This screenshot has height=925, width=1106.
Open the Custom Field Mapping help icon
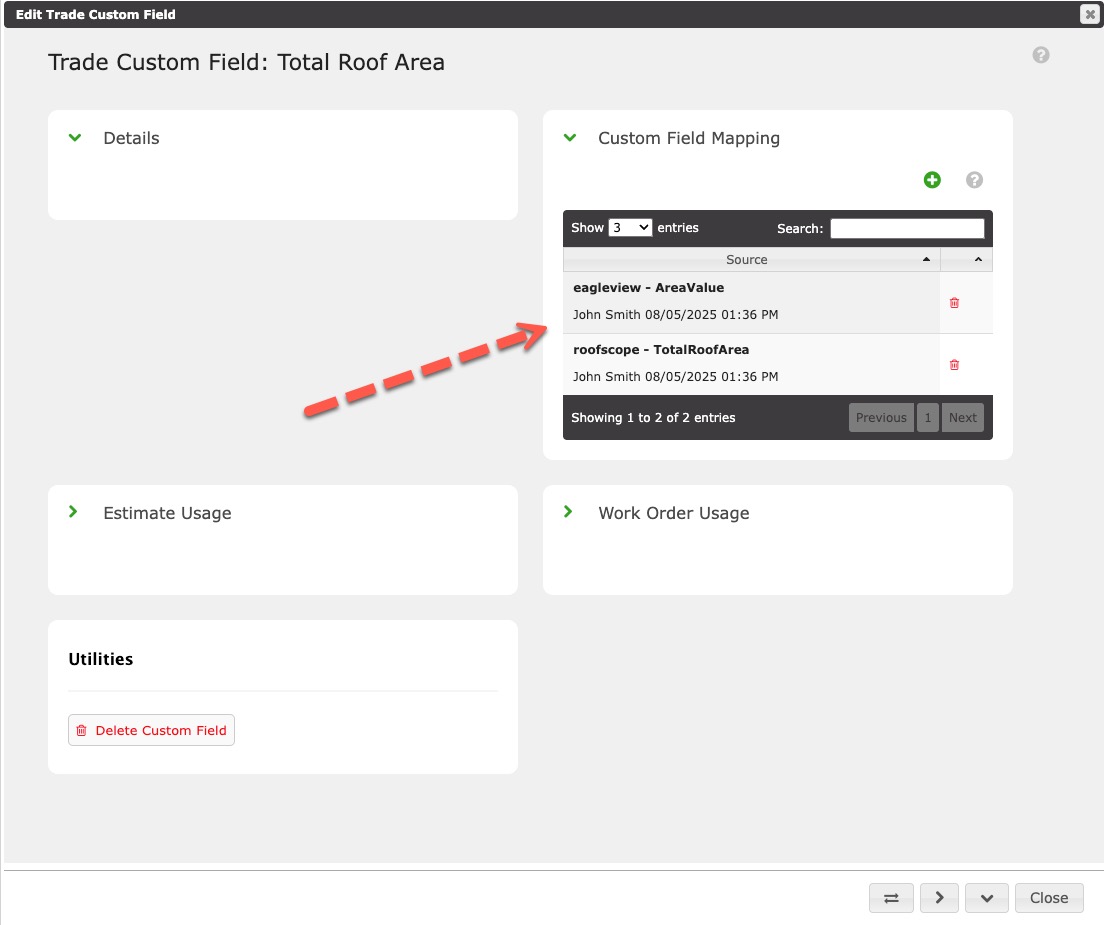click(974, 180)
